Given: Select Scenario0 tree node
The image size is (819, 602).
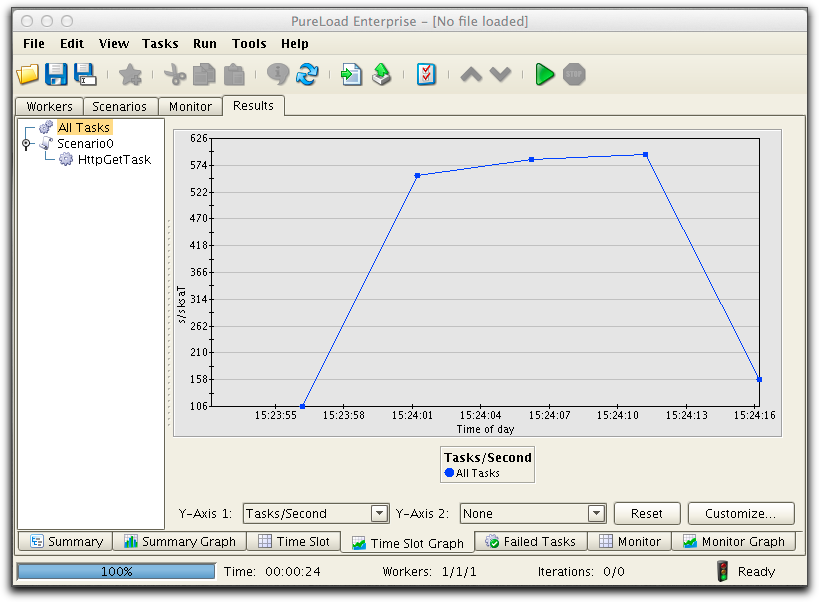Looking at the screenshot, I should 85,144.
